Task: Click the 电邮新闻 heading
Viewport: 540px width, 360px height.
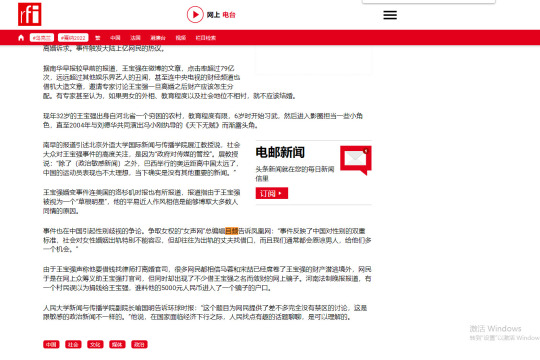Action: [x=280, y=152]
